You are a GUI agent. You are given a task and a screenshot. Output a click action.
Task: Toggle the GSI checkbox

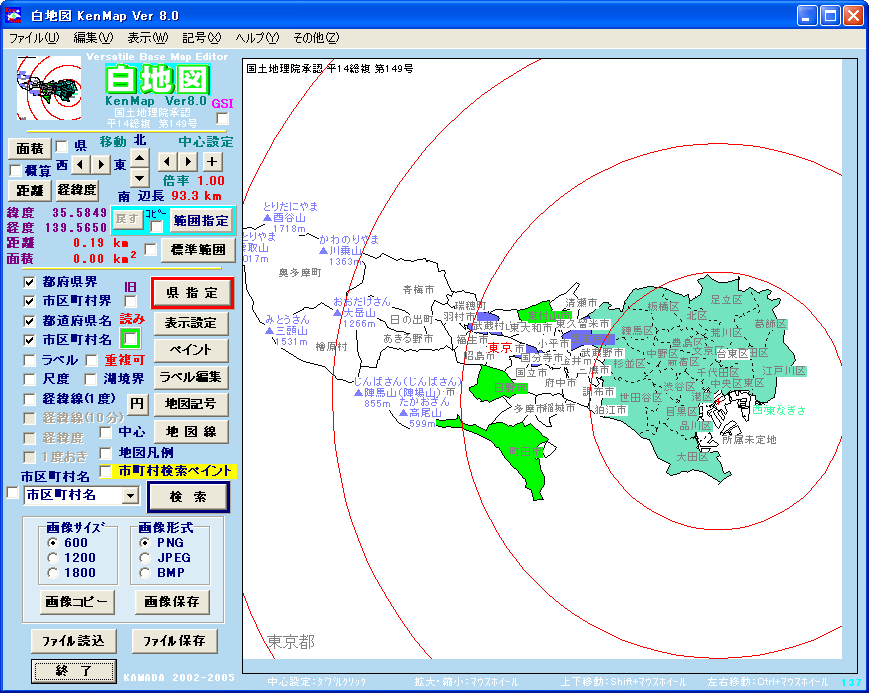[222, 119]
